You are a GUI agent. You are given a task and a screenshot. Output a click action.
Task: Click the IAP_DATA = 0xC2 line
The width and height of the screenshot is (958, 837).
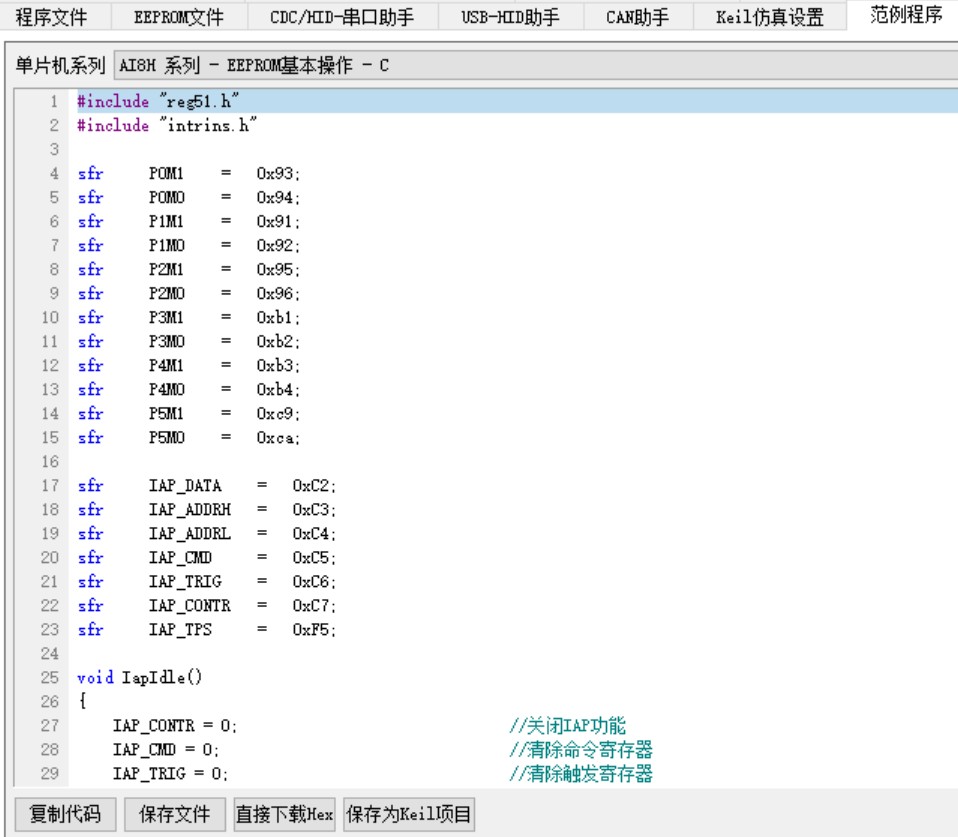coord(207,486)
